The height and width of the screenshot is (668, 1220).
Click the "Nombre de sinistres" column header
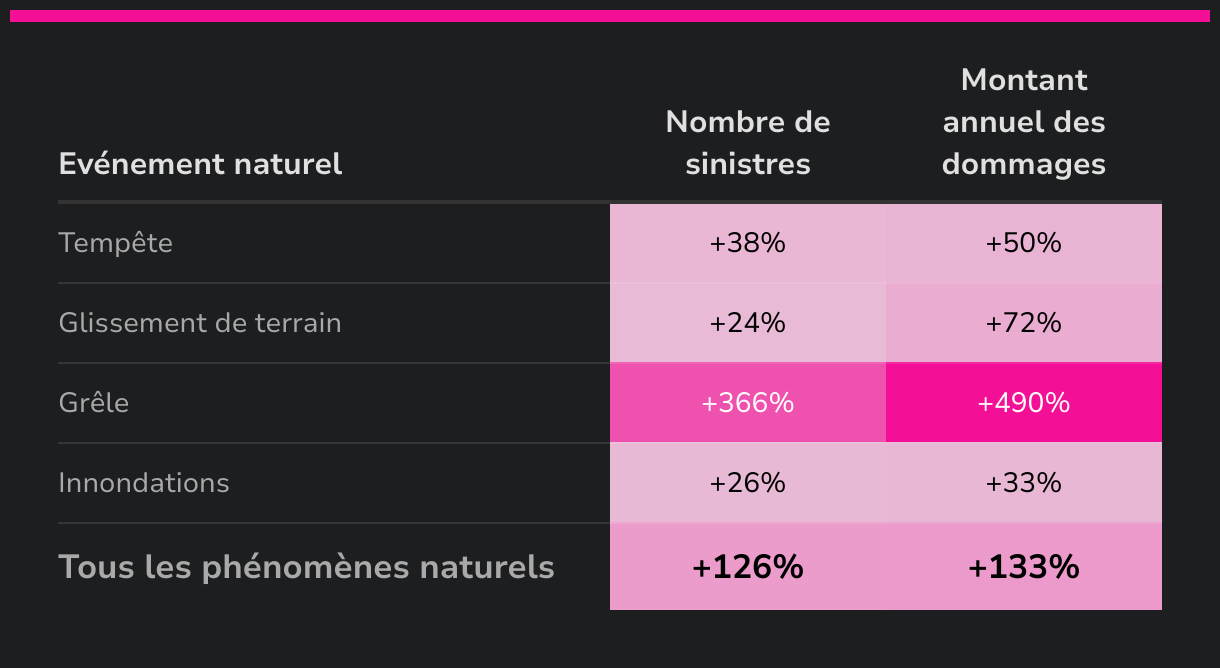[x=747, y=143]
